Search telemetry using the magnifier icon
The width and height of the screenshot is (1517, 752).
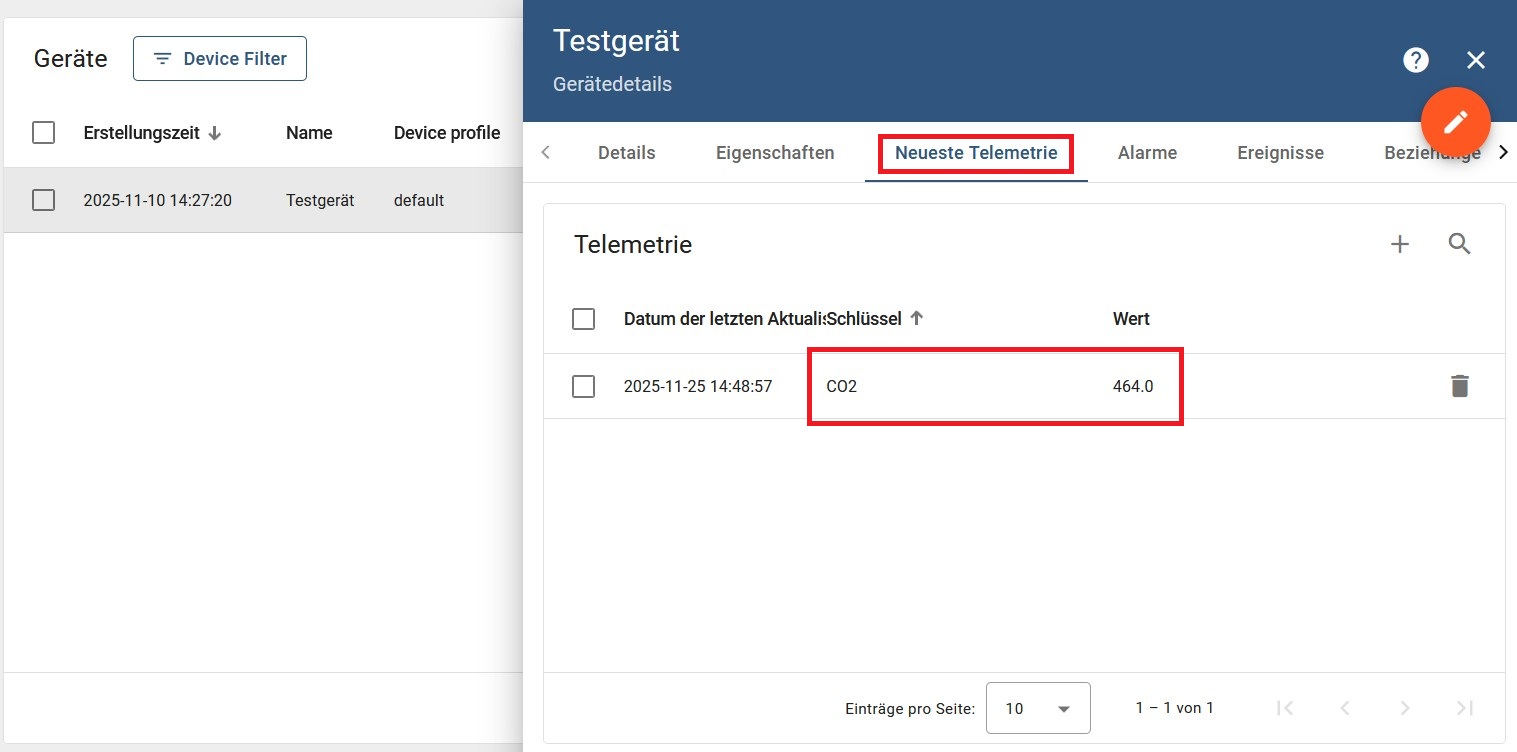pyautogui.click(x=1459, y=244)
